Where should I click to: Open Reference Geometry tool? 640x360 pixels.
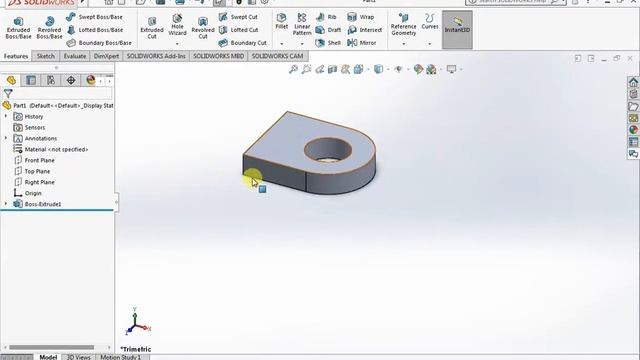[x=403, y=24]
